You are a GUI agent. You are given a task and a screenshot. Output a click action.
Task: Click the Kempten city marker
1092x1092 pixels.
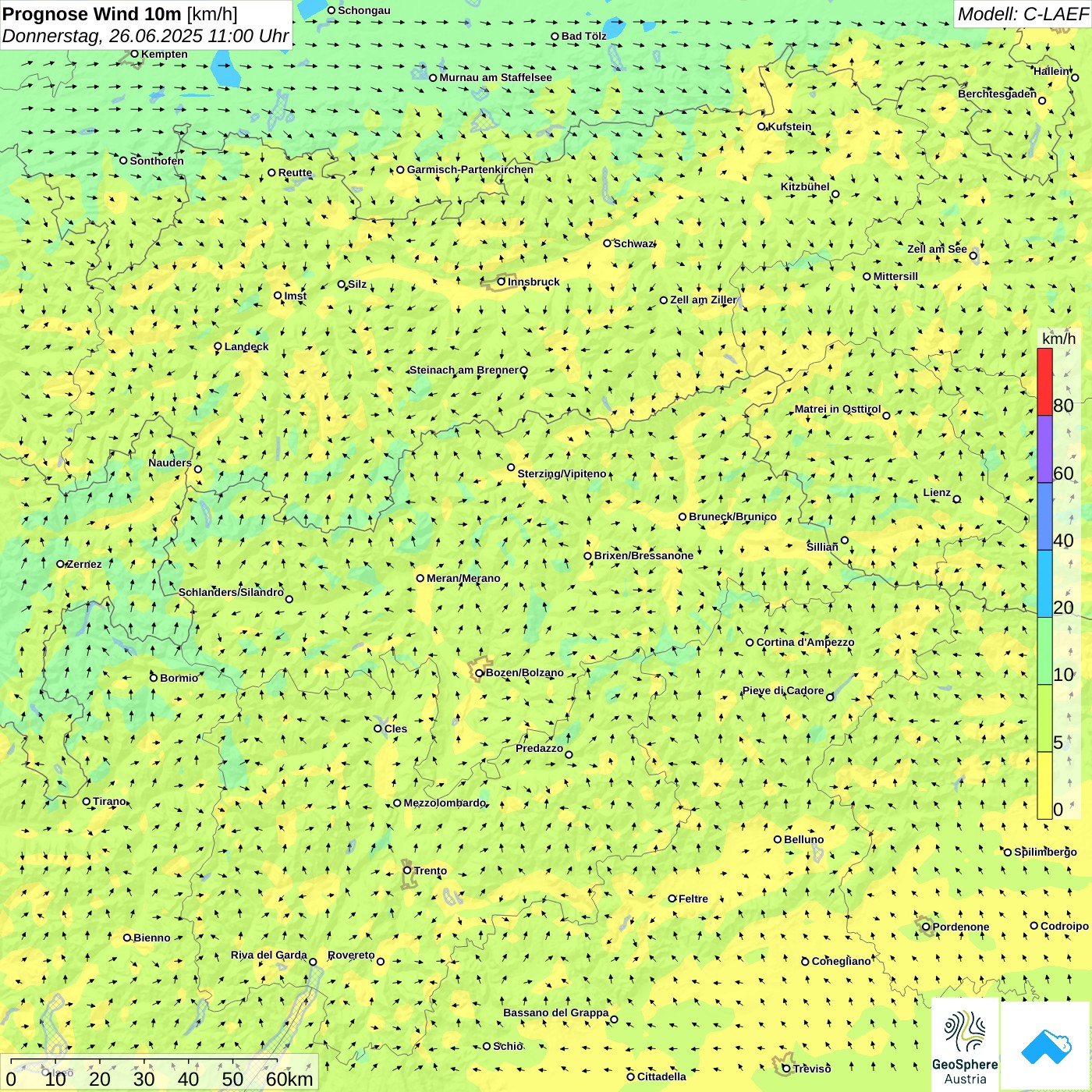pos(135,54)
